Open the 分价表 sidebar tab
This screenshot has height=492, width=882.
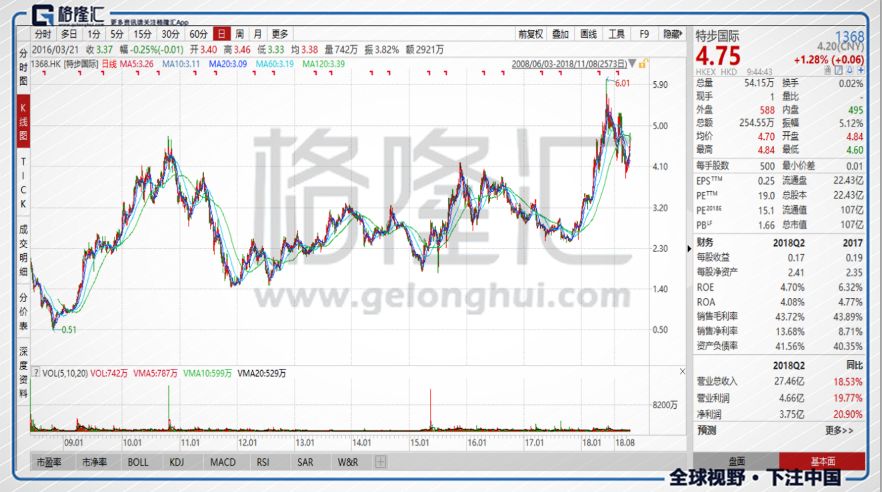[x=23, y=312]
